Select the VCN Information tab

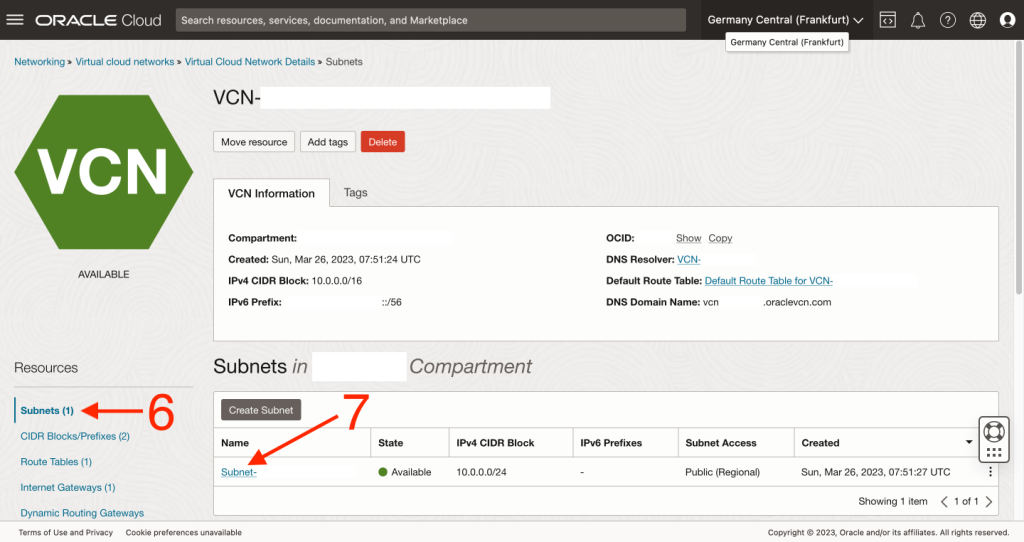tap(271, 193)
